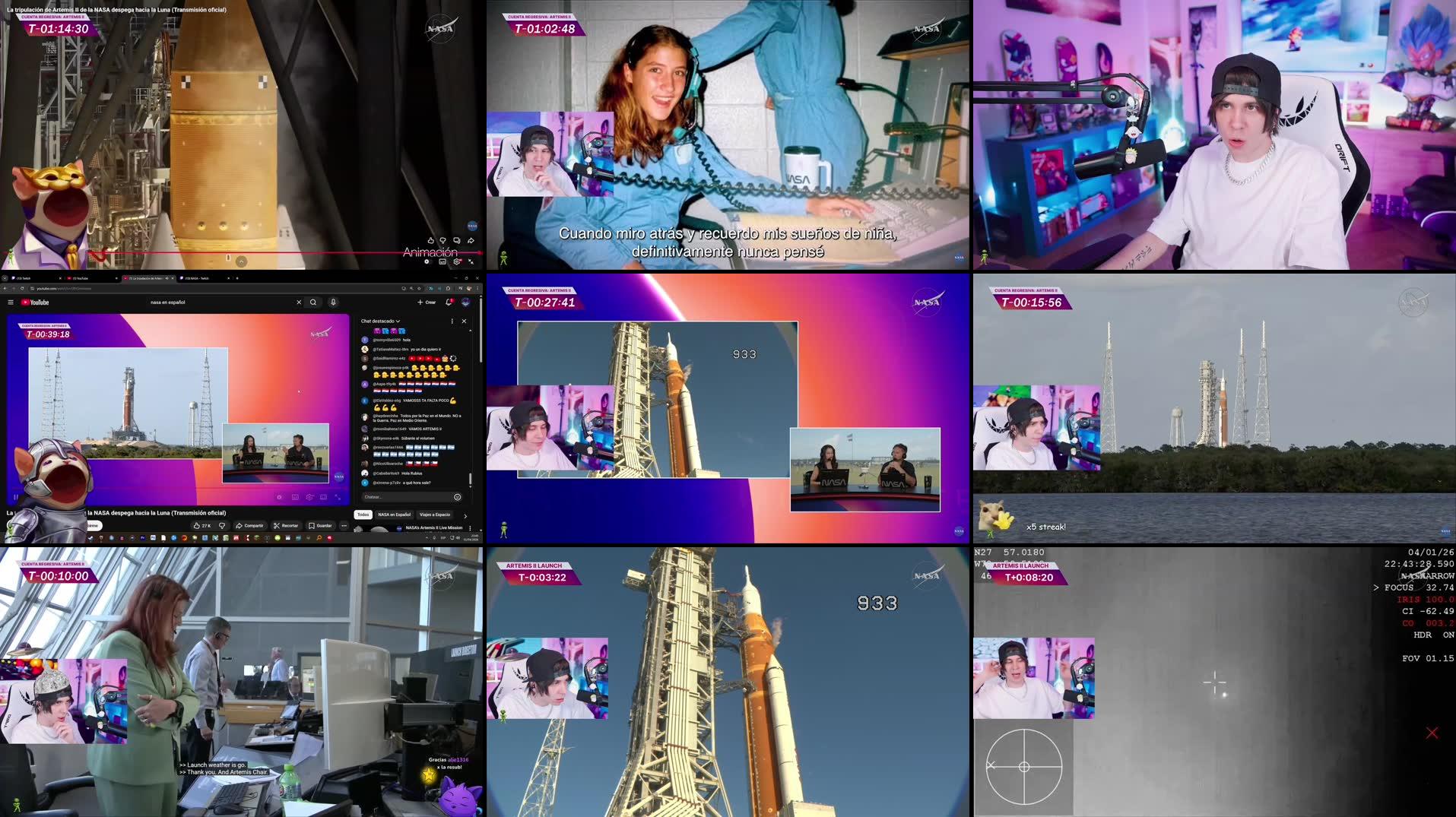This screenshot has height=817, width=1456.
Task: Click the Guardar button
Action: tap(321, 526)
